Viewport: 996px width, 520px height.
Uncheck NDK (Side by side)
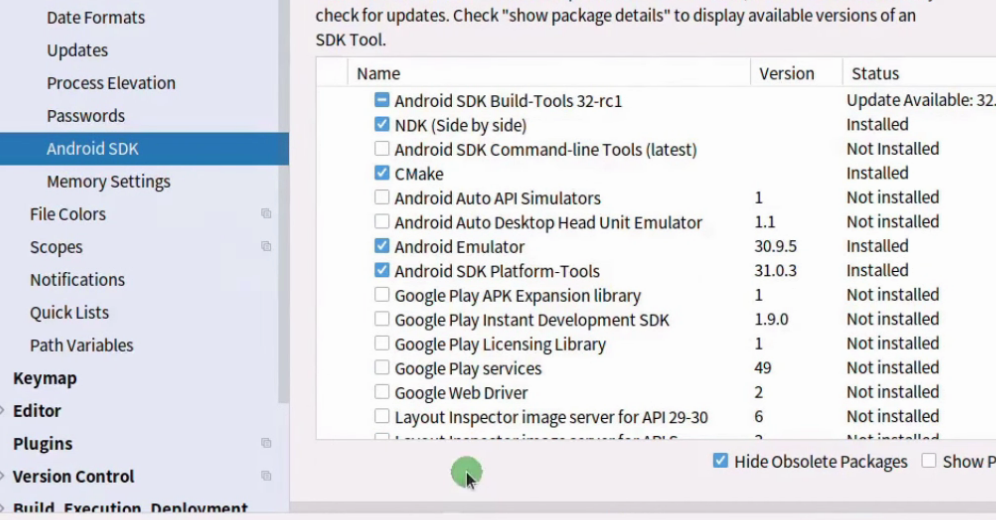coord(381,124)
